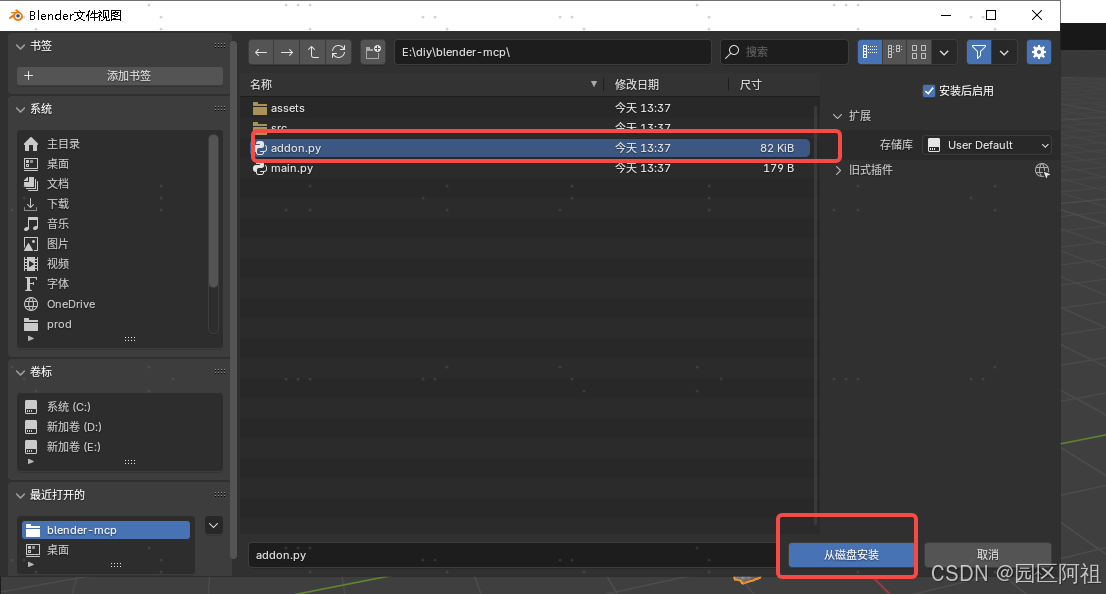Select the thumbnail grid display mode
1106x594 pixels.
click(919, 52)
